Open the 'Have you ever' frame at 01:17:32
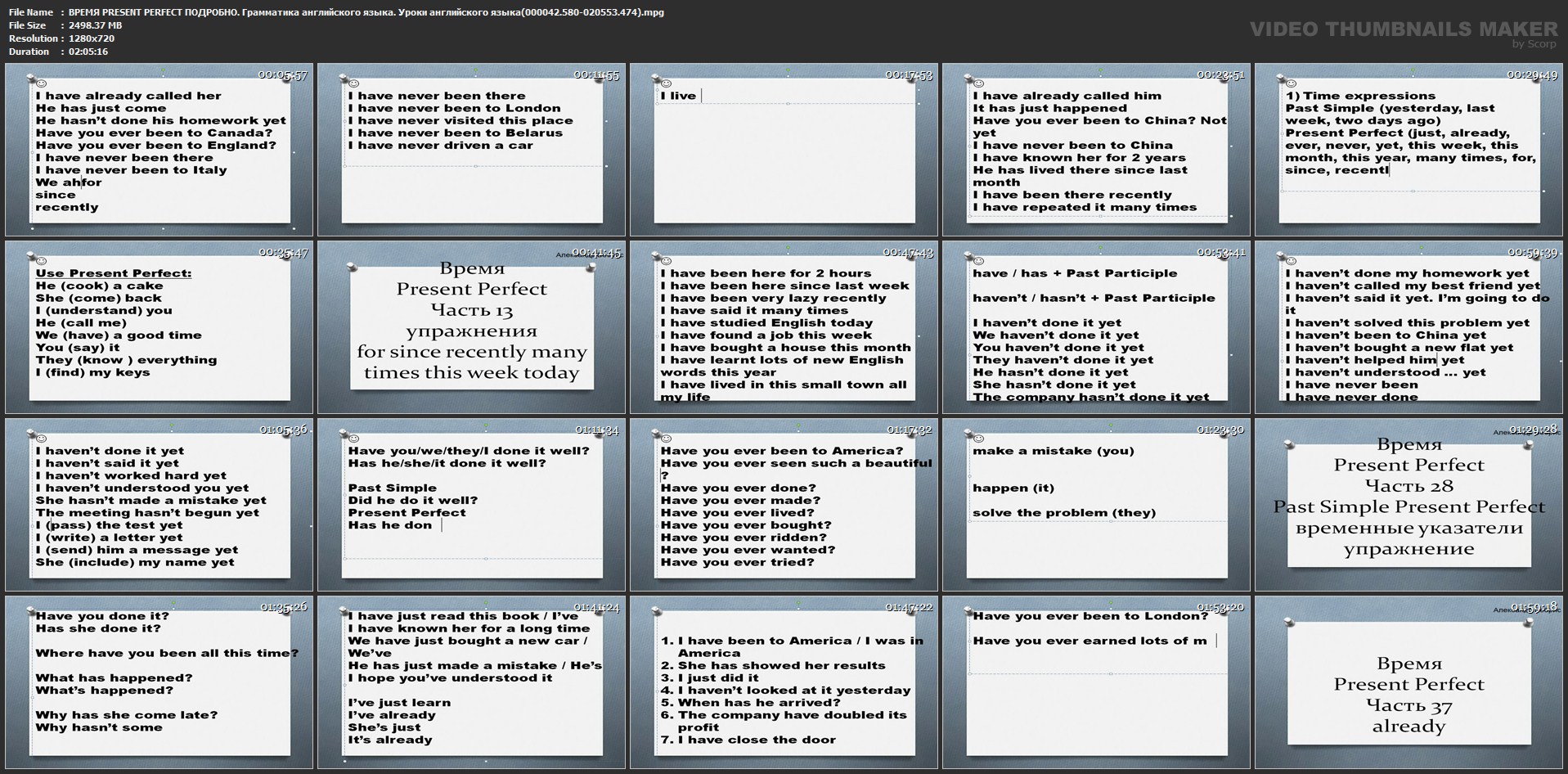1568x774 pixels. coord(784,505)
